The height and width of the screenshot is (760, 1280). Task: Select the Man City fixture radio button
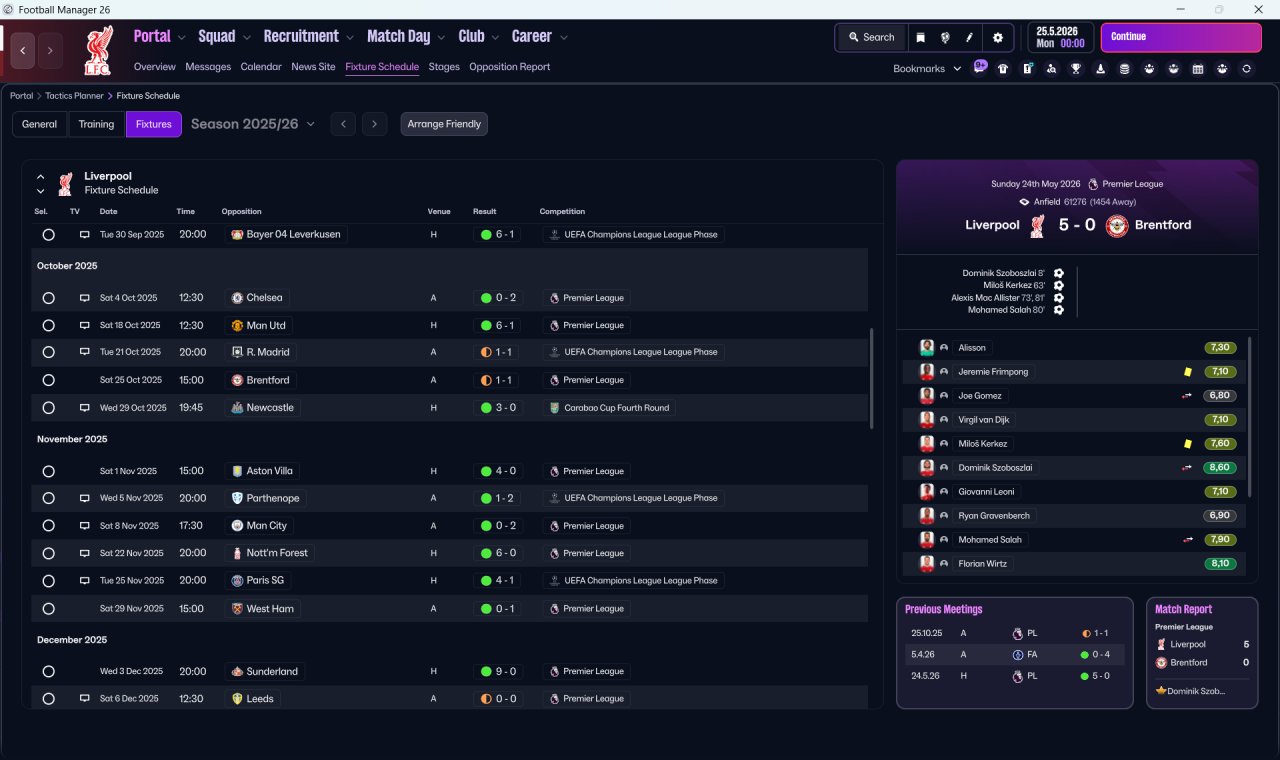(48, 526)
